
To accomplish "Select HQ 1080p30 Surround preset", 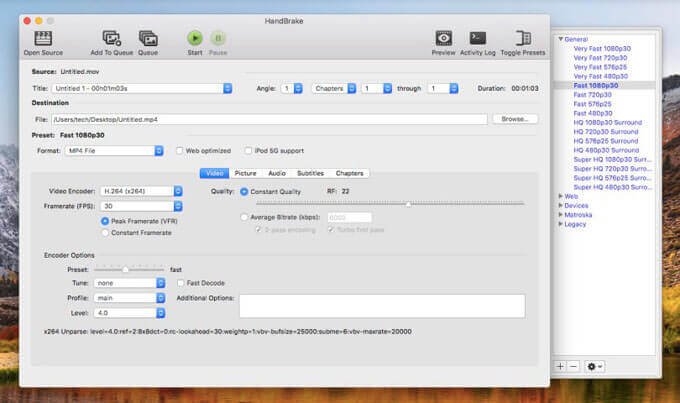I will (608, 122).
